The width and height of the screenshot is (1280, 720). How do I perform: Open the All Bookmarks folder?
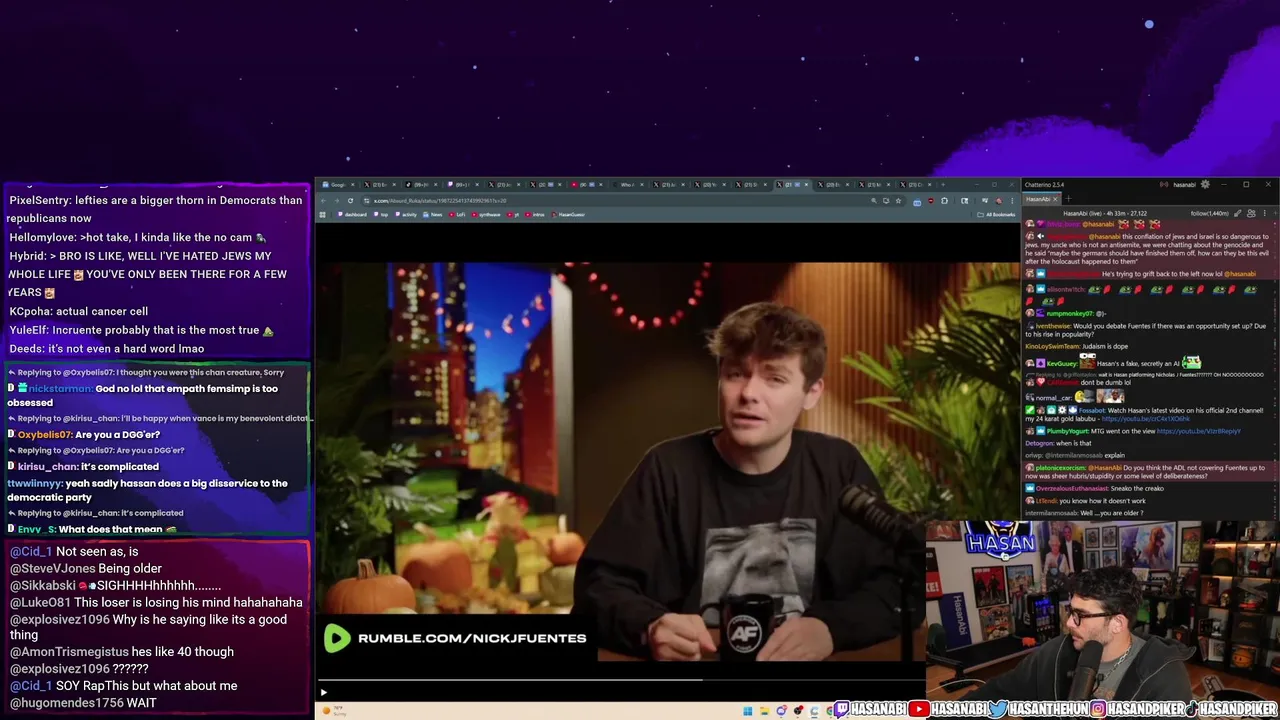click(x=996, y=214)
